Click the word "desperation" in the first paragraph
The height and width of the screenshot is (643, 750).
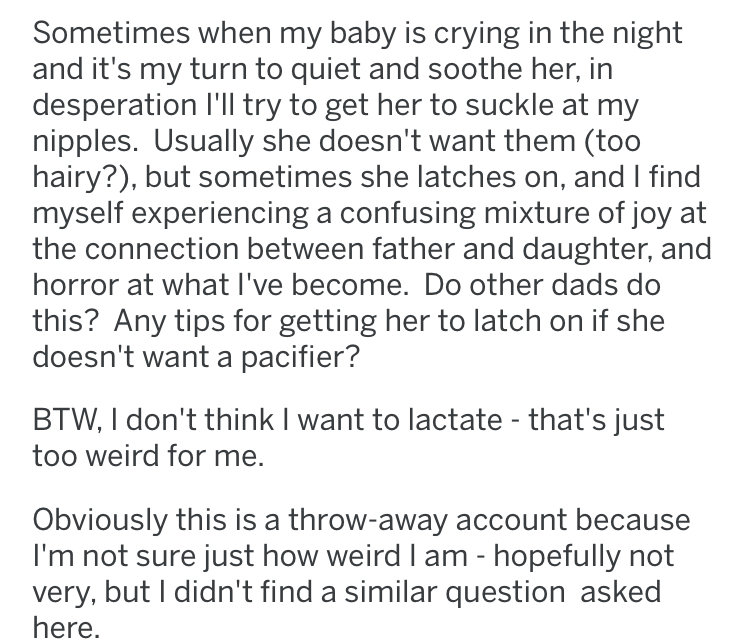114,105
